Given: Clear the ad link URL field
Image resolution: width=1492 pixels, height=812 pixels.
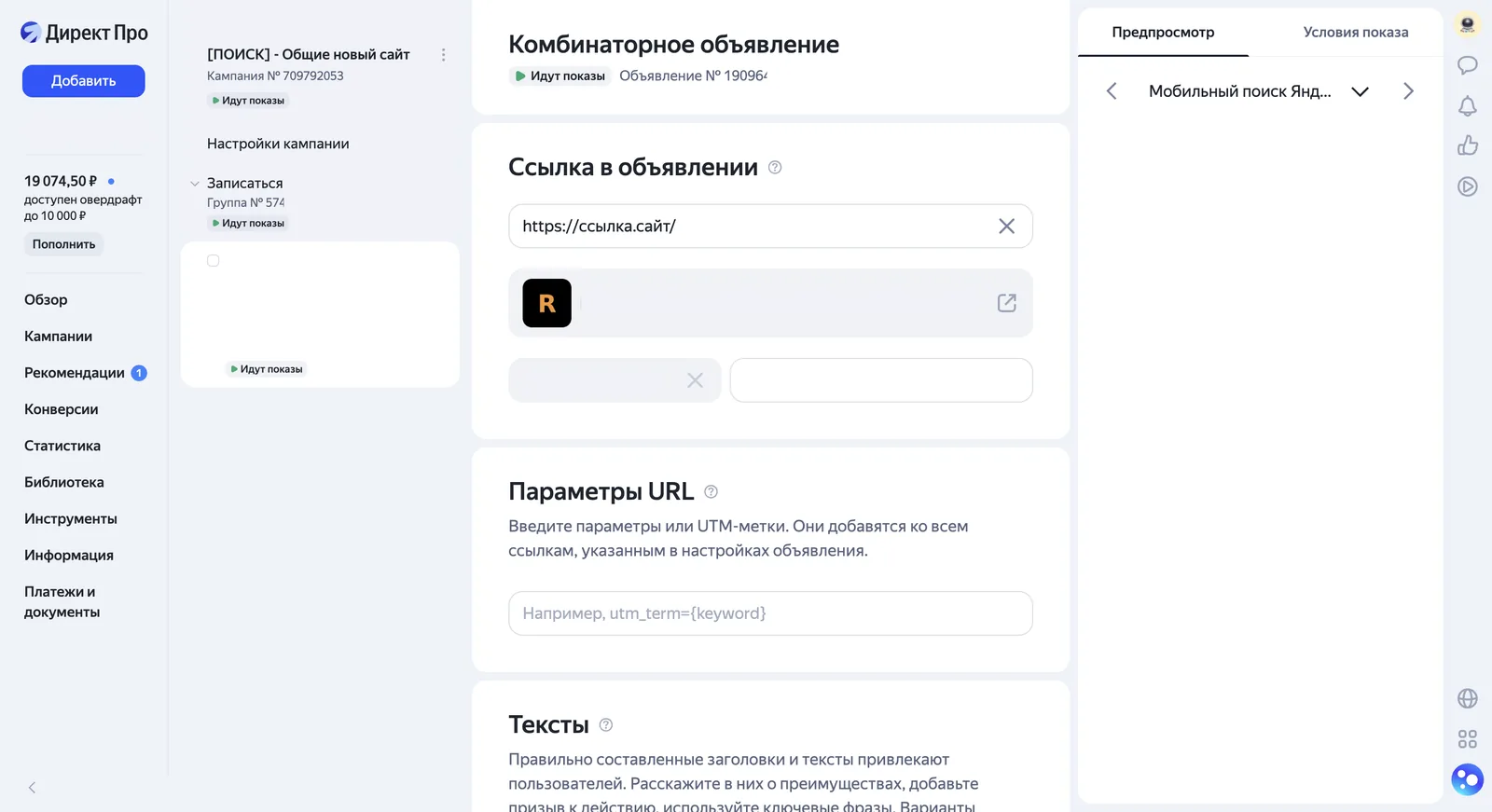Looking at the screenshot, I should (1006, 227).
